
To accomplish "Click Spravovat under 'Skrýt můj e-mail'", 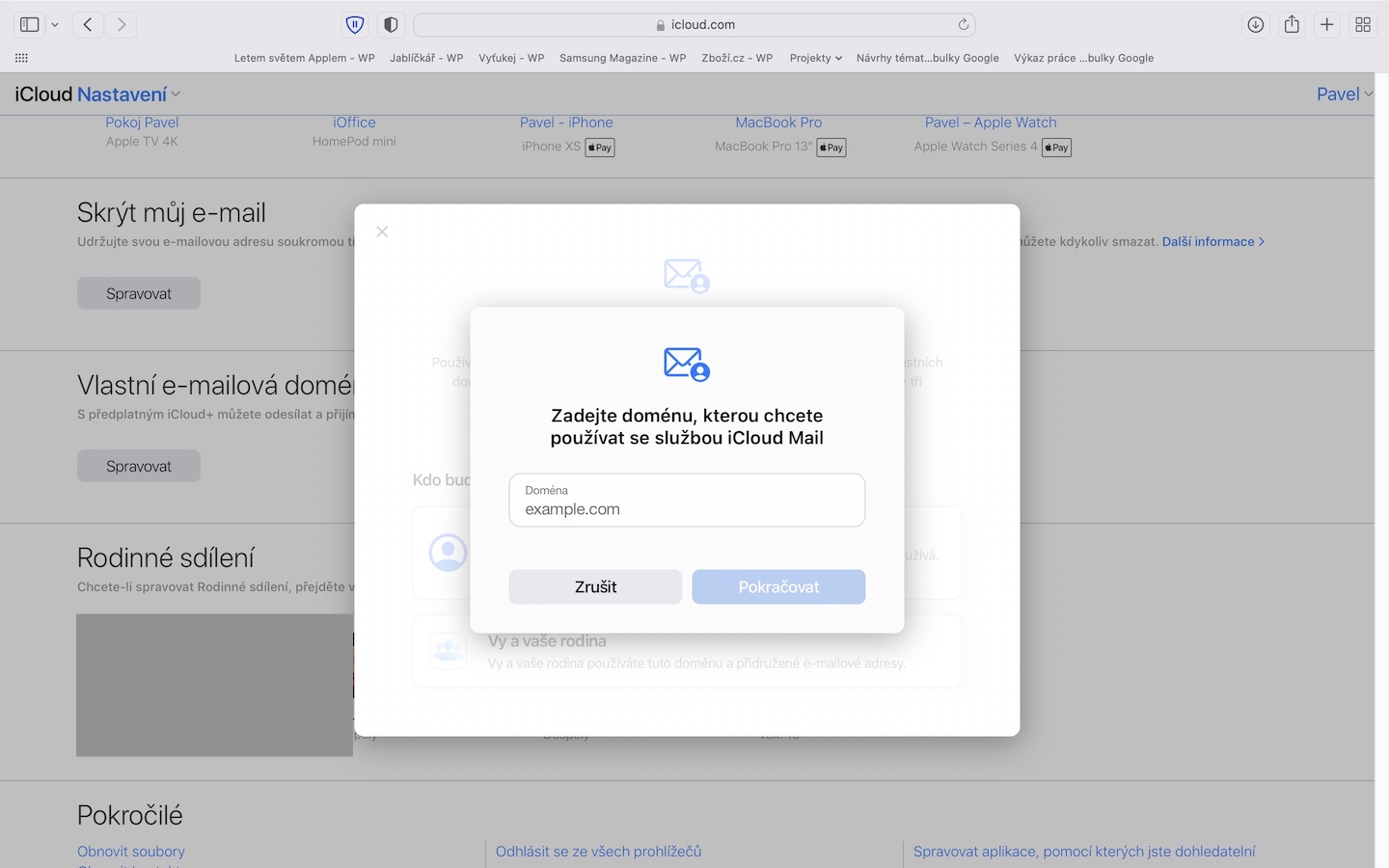I will (x=139, y=293).
